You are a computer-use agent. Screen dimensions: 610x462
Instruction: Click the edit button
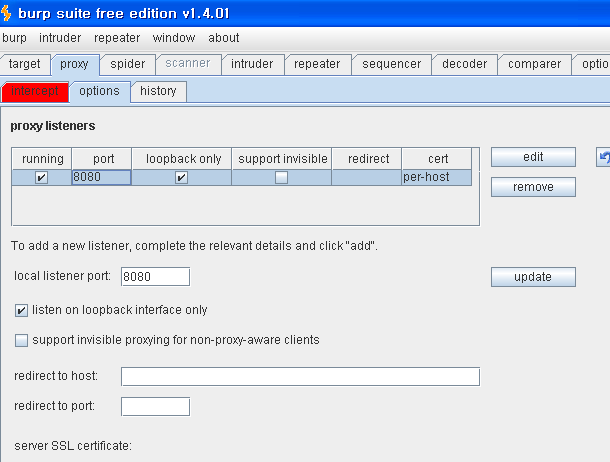tap(533, 157)
